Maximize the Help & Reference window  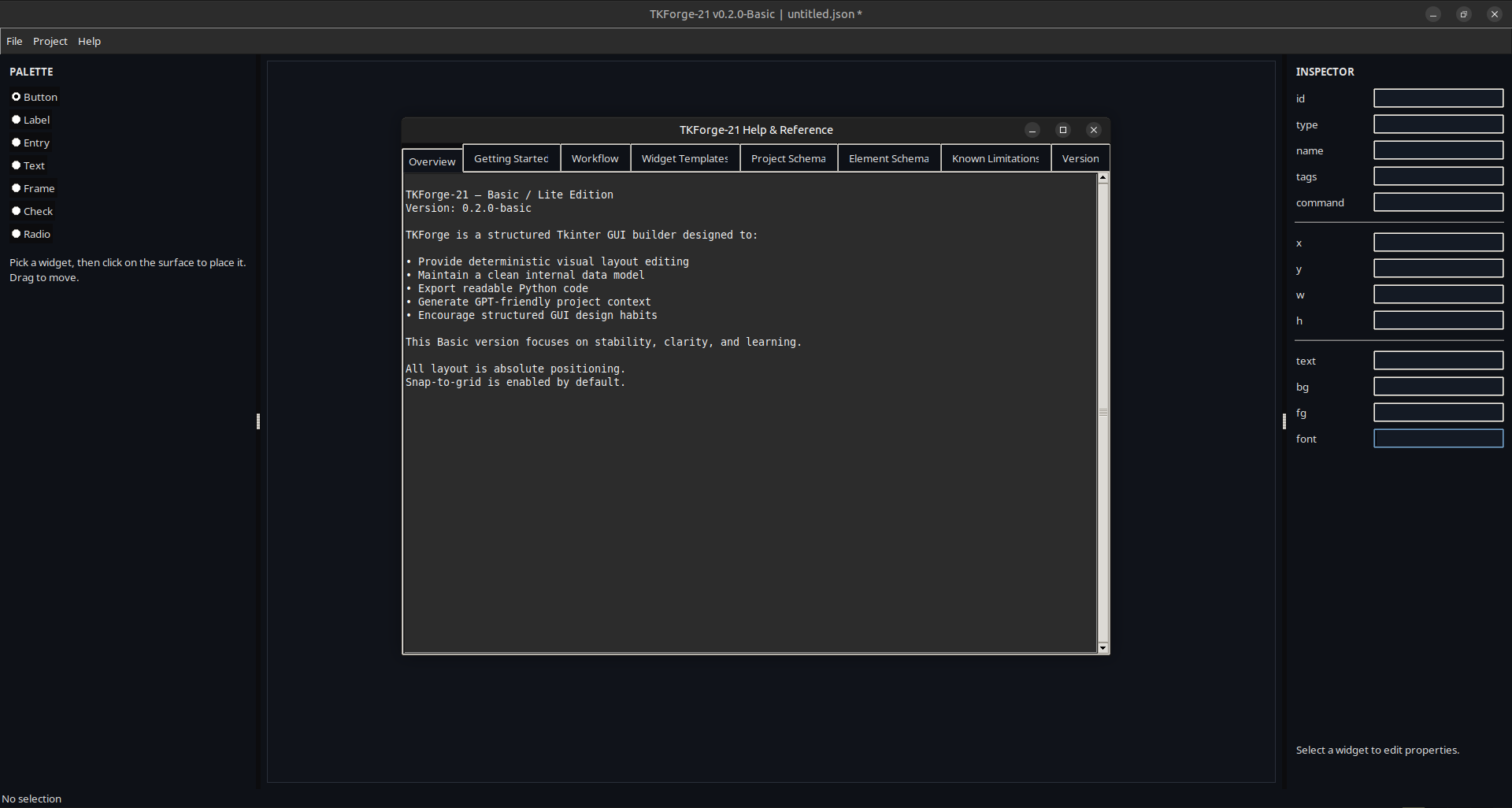point(1062,130)
